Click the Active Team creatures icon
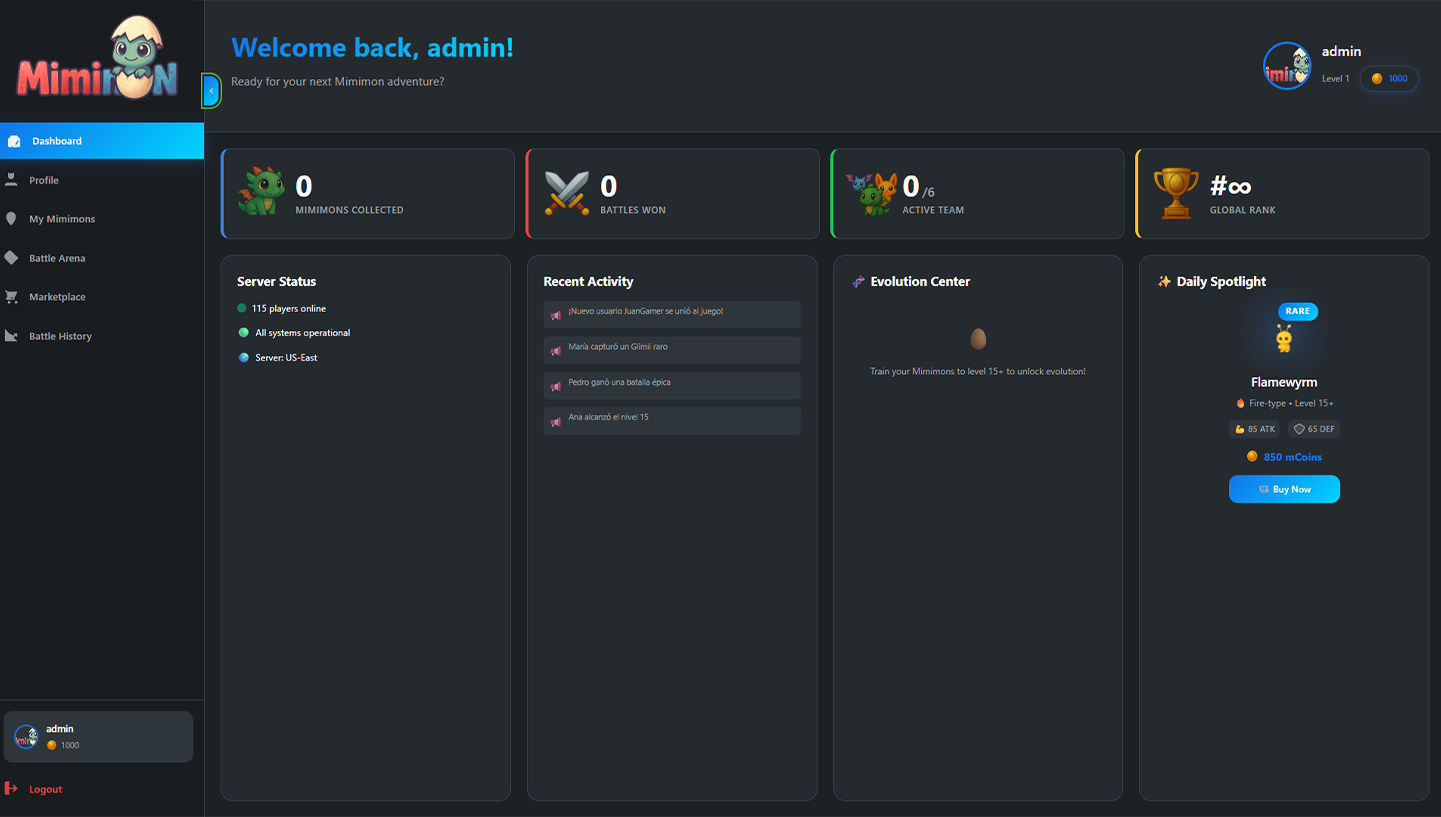 click(871, 193)
